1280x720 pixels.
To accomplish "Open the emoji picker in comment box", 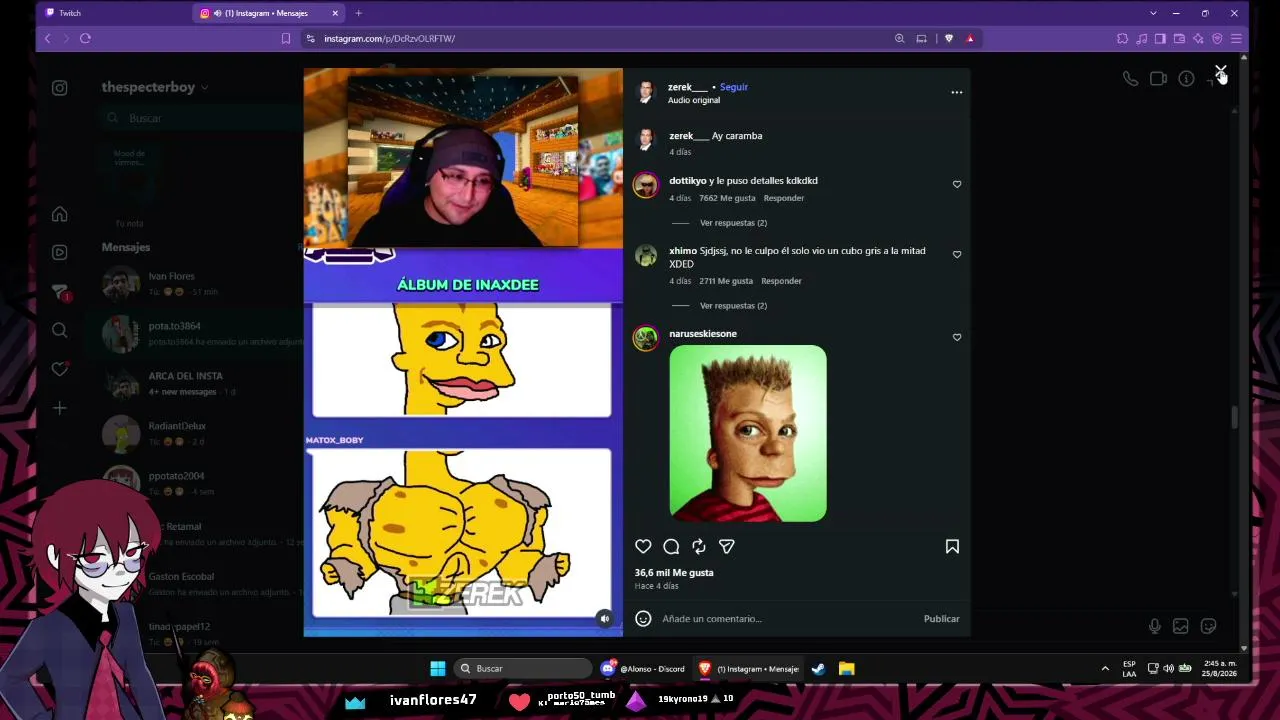I will click(x=643, y=619).
